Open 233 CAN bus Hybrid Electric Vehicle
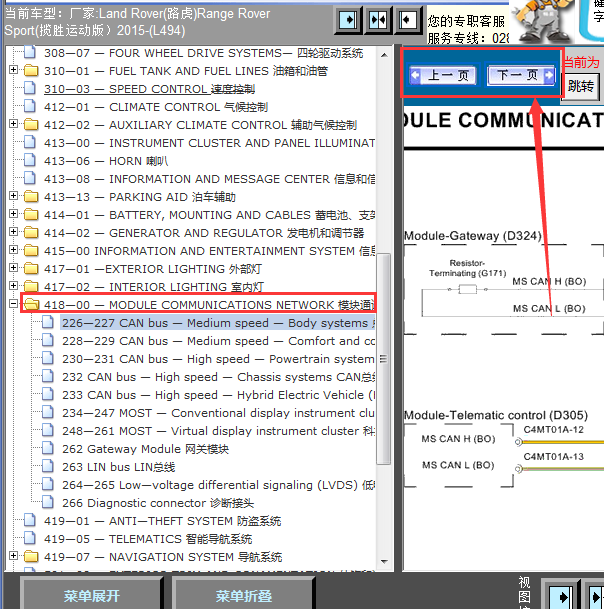This screenshot has width=604, height=609. [218, 395]
